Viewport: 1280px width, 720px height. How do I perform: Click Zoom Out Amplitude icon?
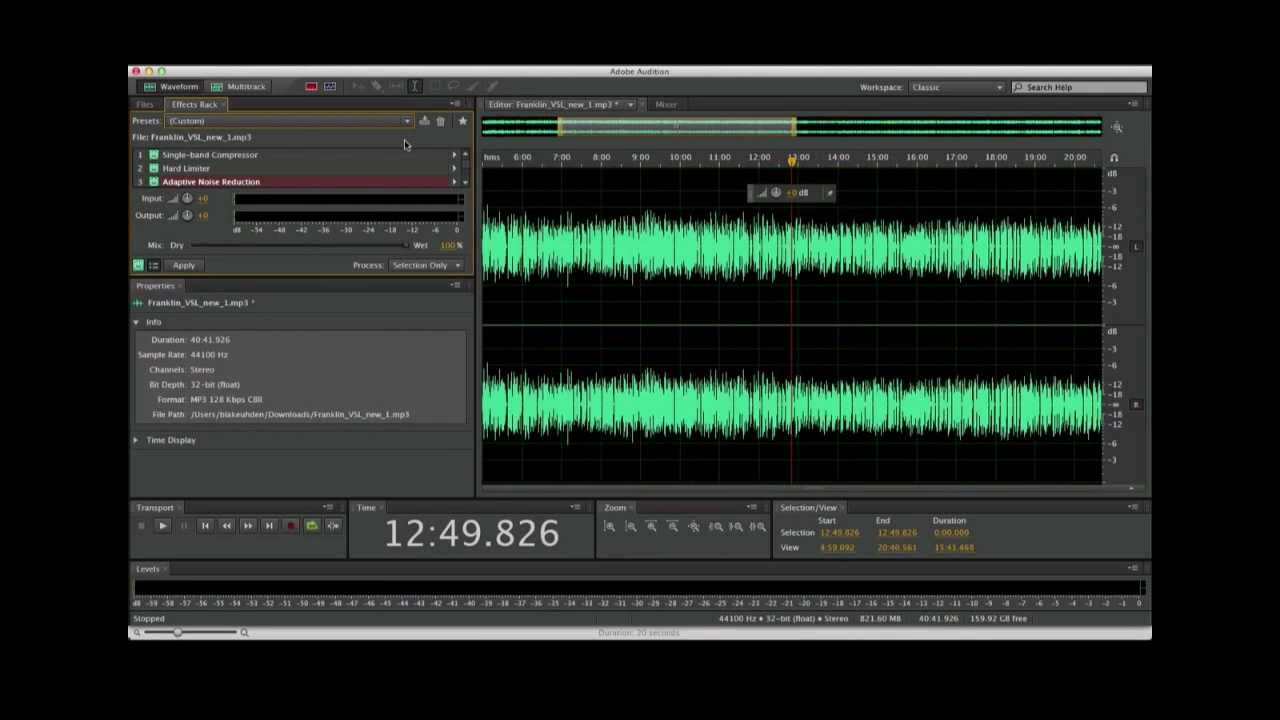point(630,527)
